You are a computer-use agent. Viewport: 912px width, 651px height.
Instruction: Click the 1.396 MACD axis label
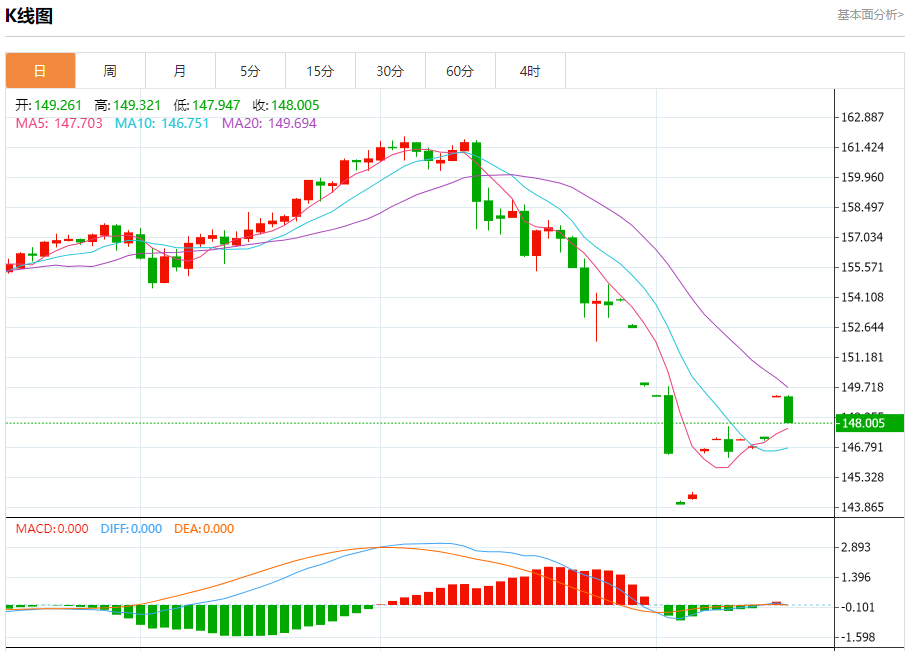pyautogui.click(x=856, y=578)
